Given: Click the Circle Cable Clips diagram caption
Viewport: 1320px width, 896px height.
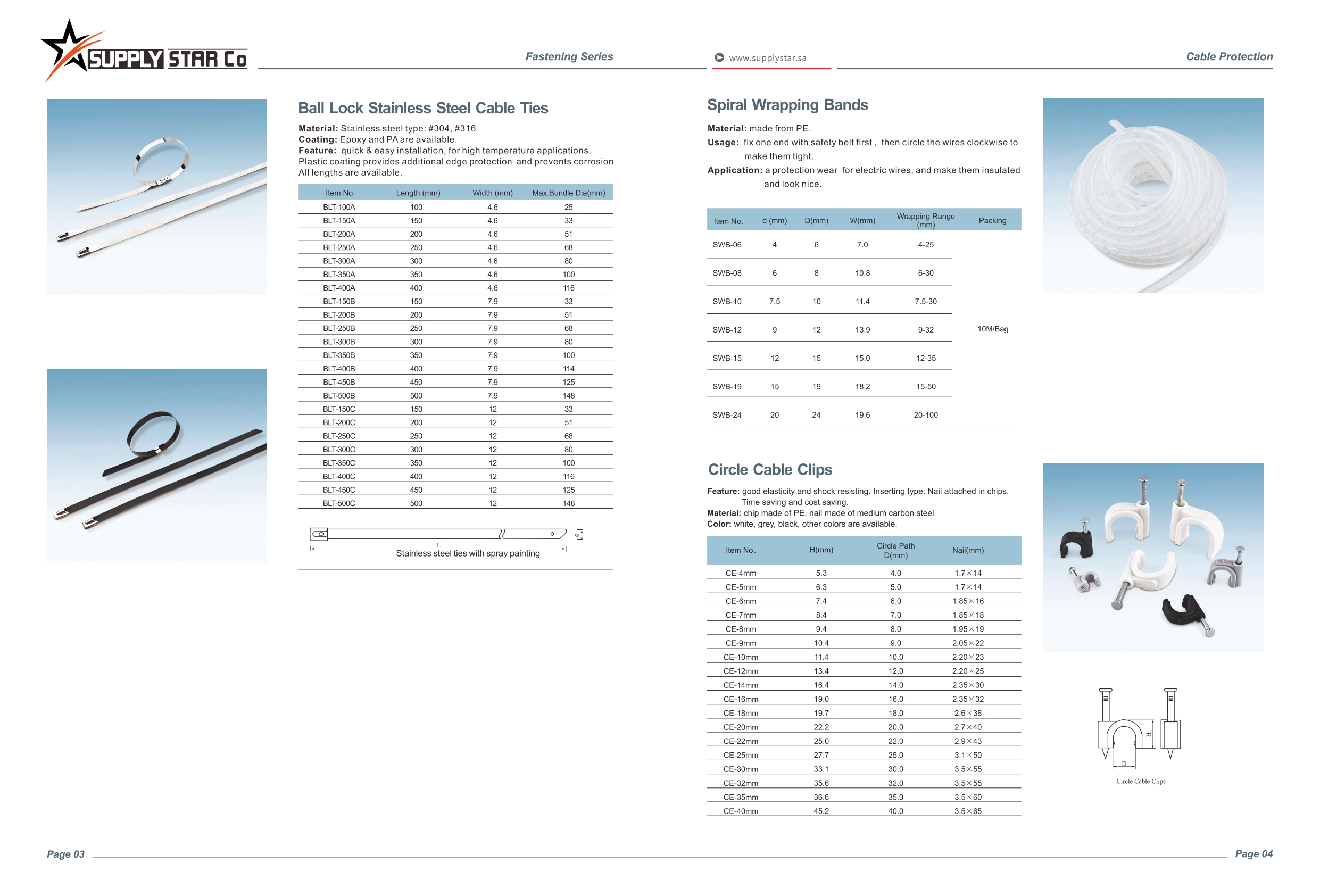Looking at the screenshot, I should pos(1141,781).
